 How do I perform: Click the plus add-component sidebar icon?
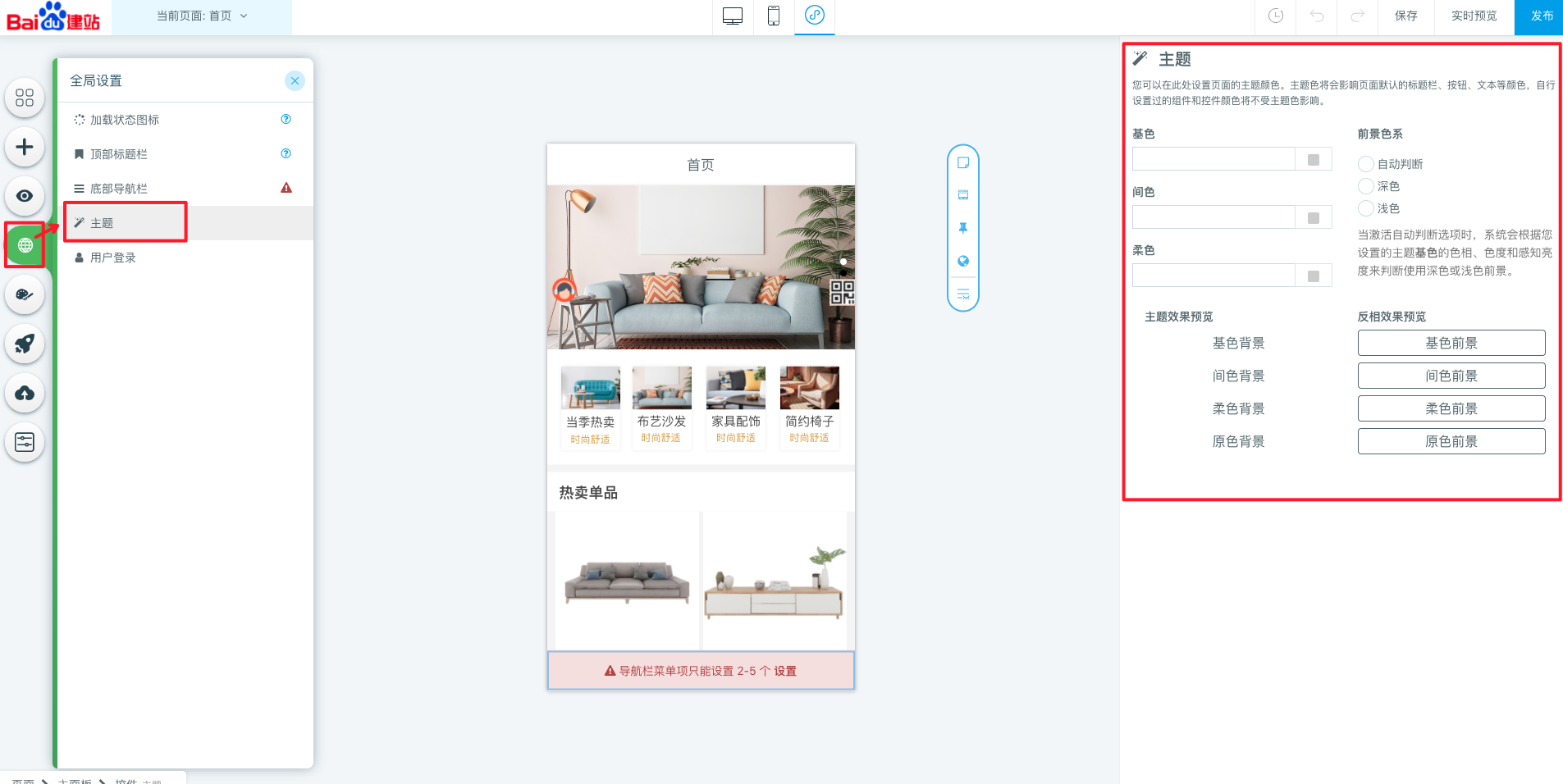(25, 147)
